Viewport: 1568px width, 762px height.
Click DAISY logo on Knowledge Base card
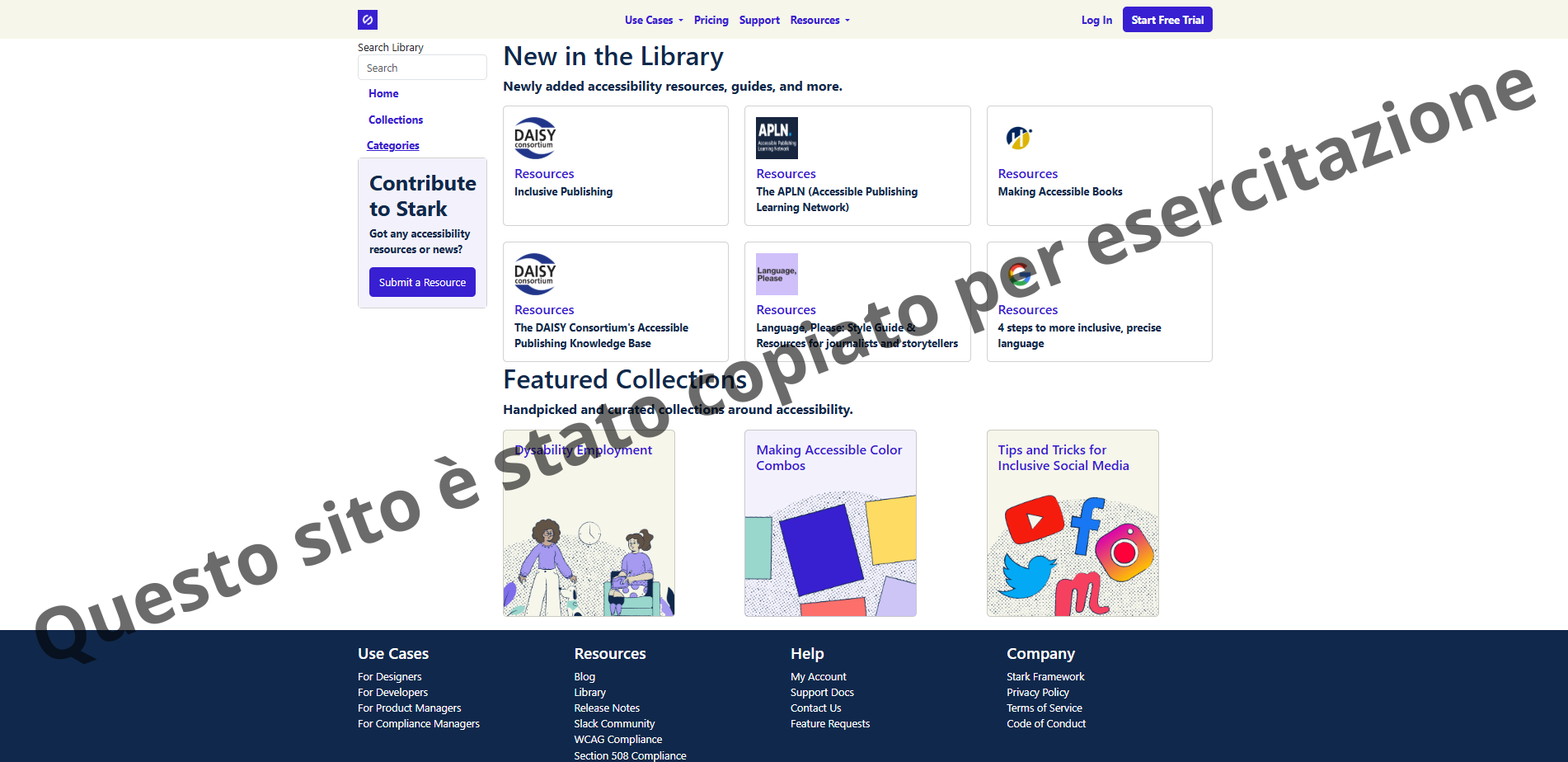click(535, 274)
